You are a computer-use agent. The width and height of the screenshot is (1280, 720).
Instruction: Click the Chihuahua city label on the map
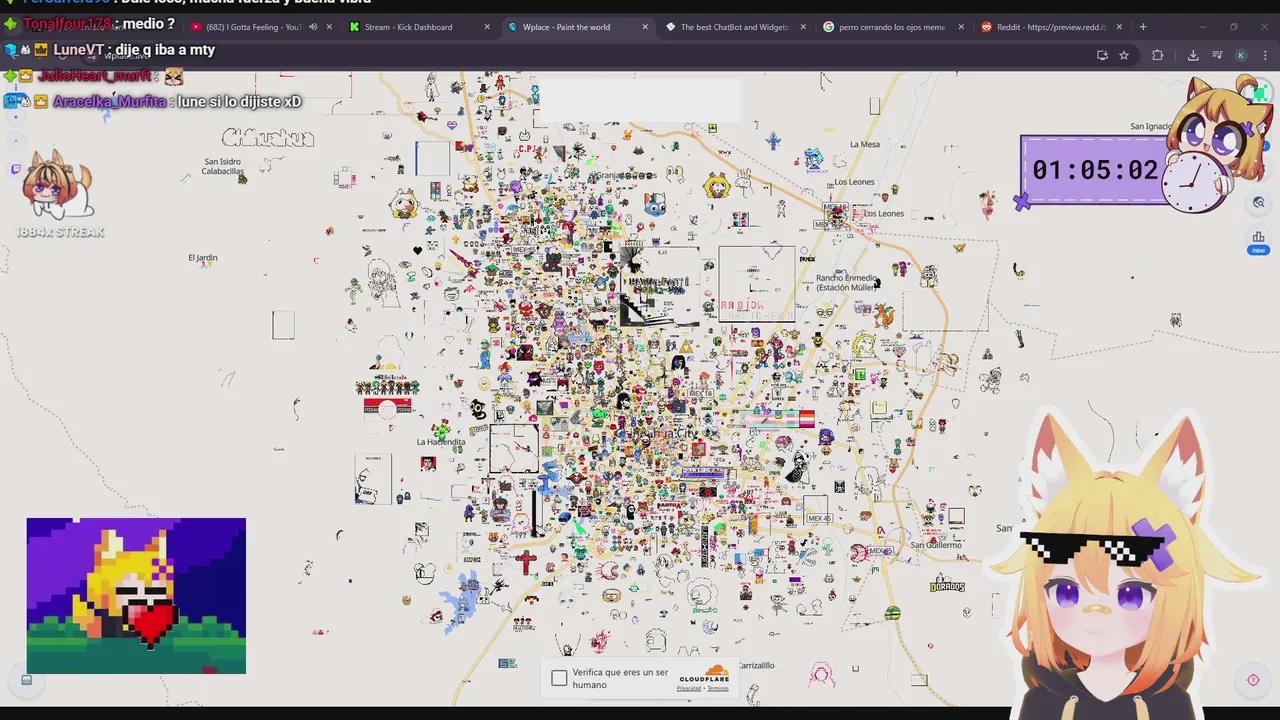[x=268, y=138]
